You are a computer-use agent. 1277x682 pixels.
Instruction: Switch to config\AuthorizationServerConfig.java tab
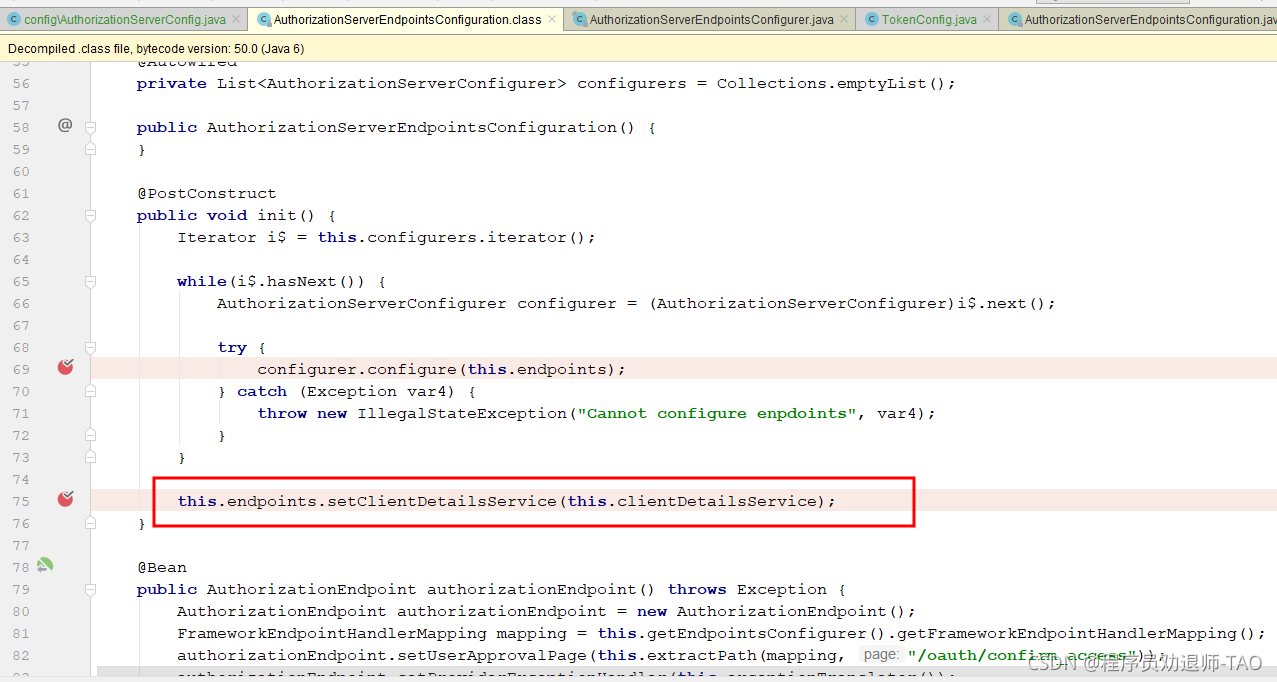124,19
